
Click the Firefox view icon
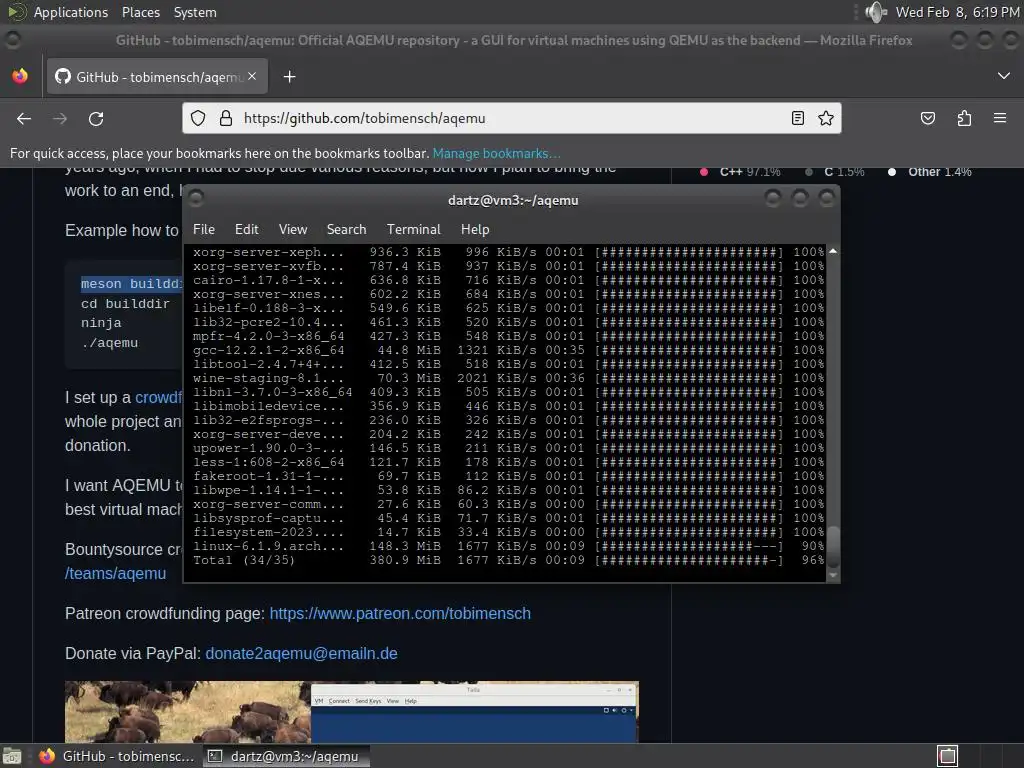(x=20, y=76)
